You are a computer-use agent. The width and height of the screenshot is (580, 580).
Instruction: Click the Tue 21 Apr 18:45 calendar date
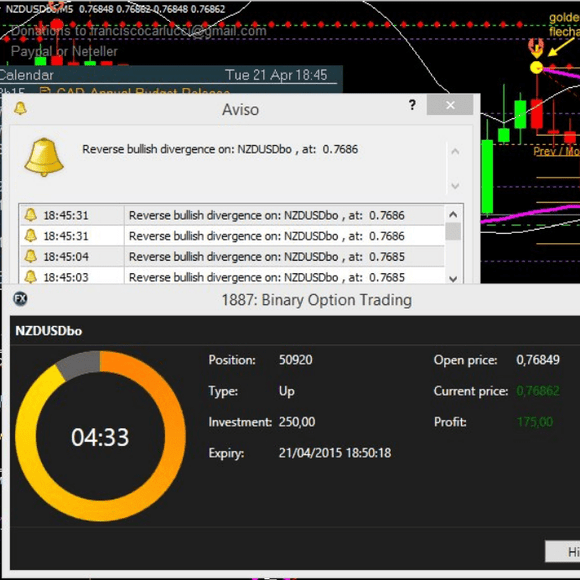coord(276,75)
